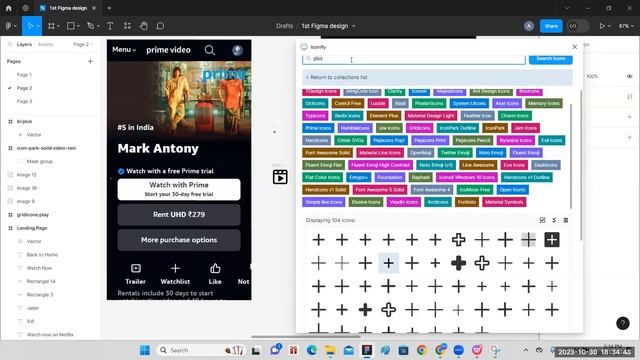640x360 pixels.
Task: Open Figma help button
Action: tap(623, 323)
